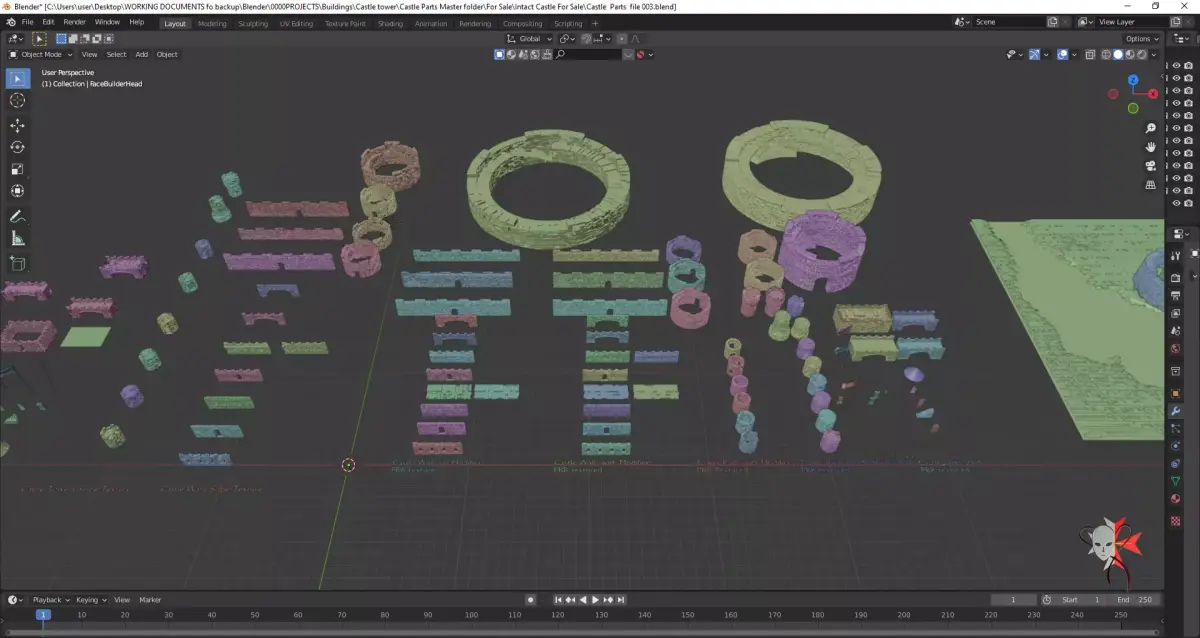The width and height of the screenshot is (1200, 638).
Task: Expand the viewport shading options arrow
Action: (1154, 55)
